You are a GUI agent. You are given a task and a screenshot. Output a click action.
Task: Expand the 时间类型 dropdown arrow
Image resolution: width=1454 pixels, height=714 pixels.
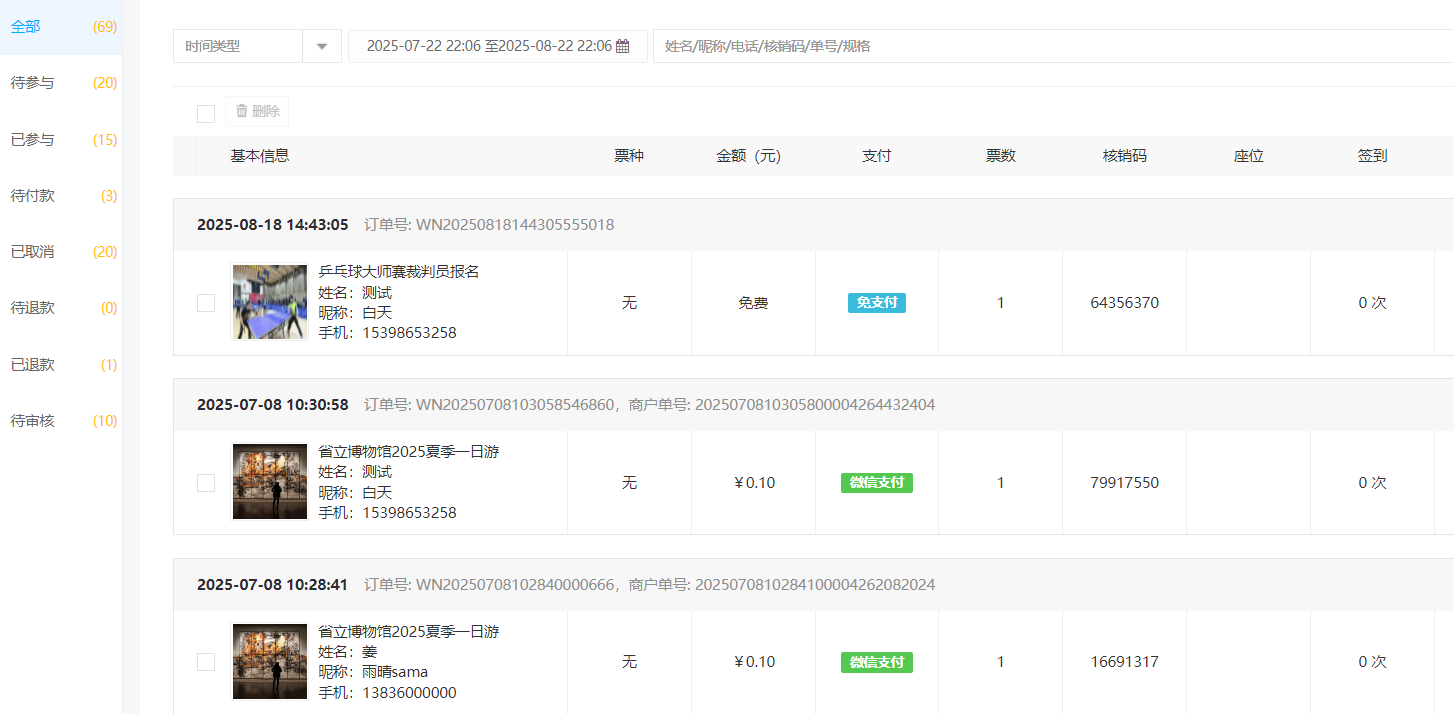[322, 46]
